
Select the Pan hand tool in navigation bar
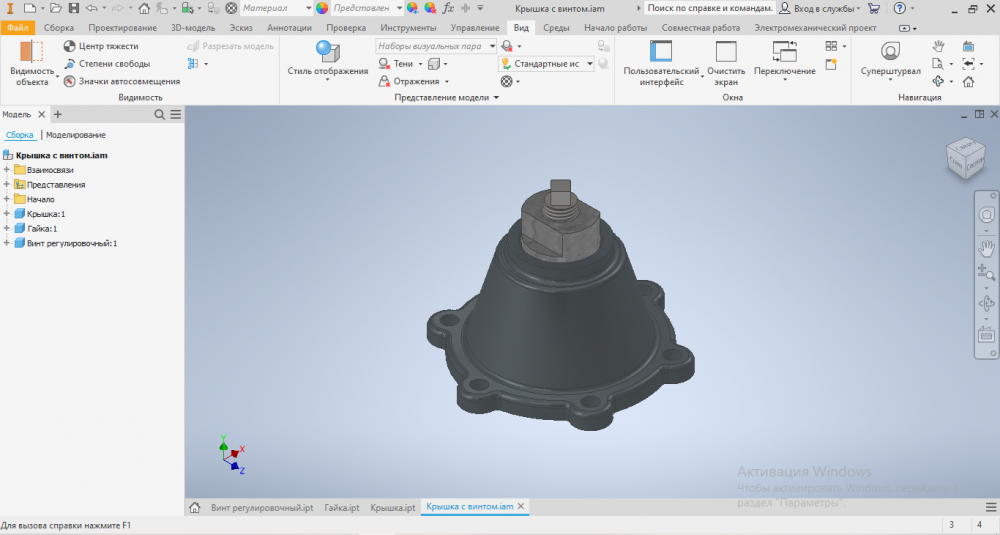pyautogui.click(x=986, y=246)
